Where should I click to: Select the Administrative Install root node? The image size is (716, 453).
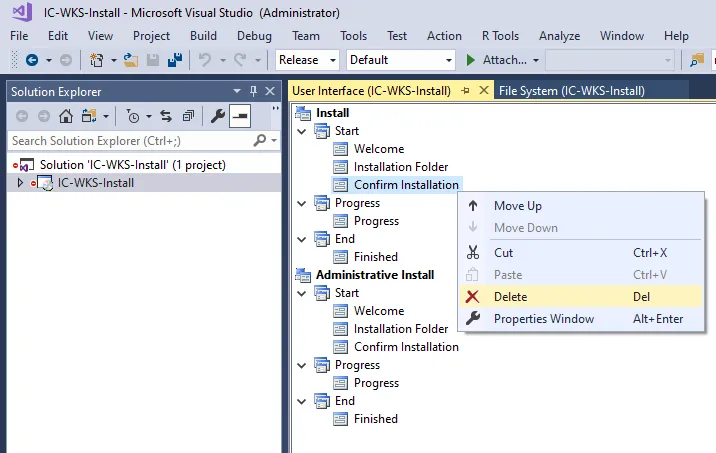pyautogui.click(x=375, y=275)
